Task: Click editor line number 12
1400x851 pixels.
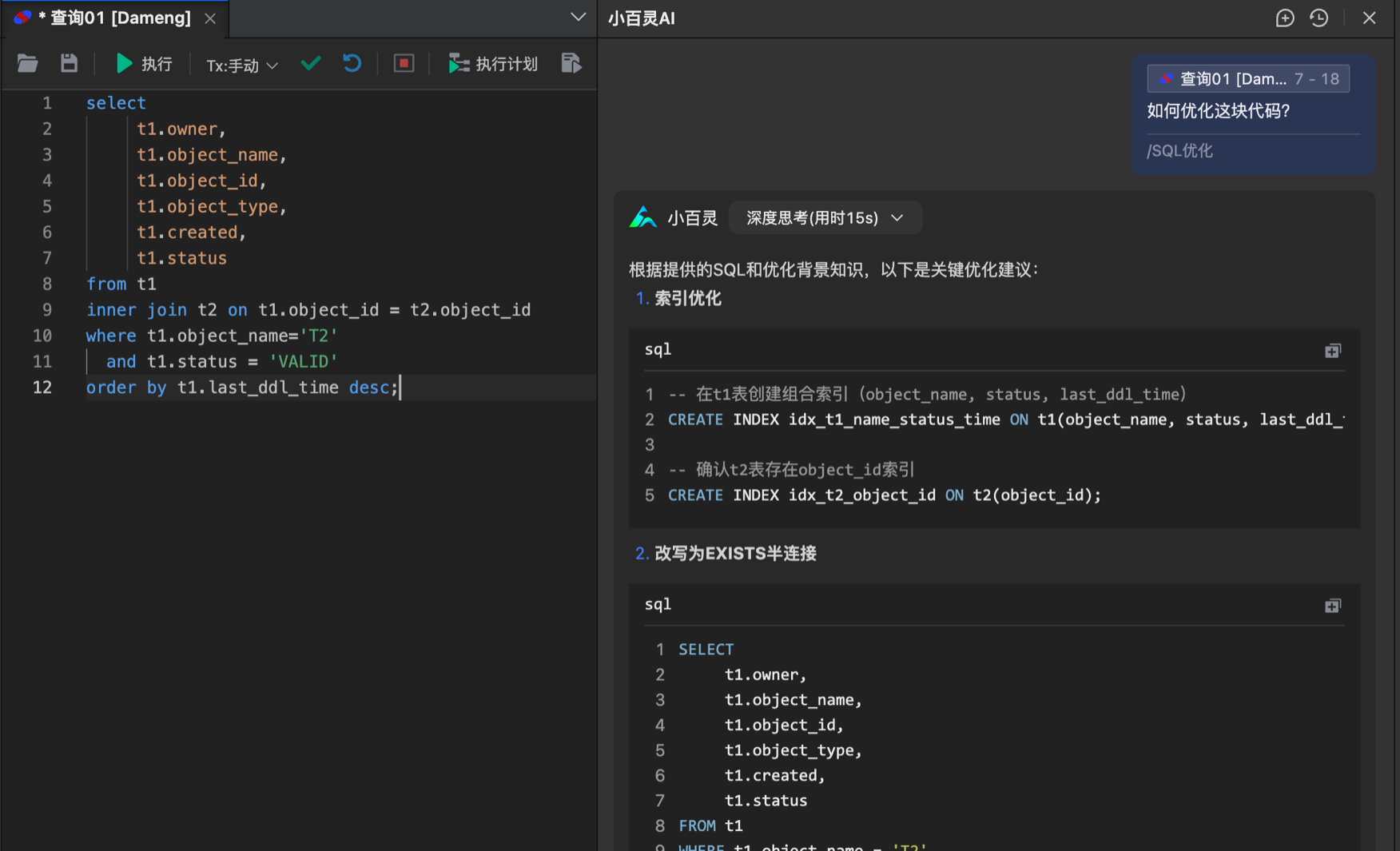Action: coord(42,388)
